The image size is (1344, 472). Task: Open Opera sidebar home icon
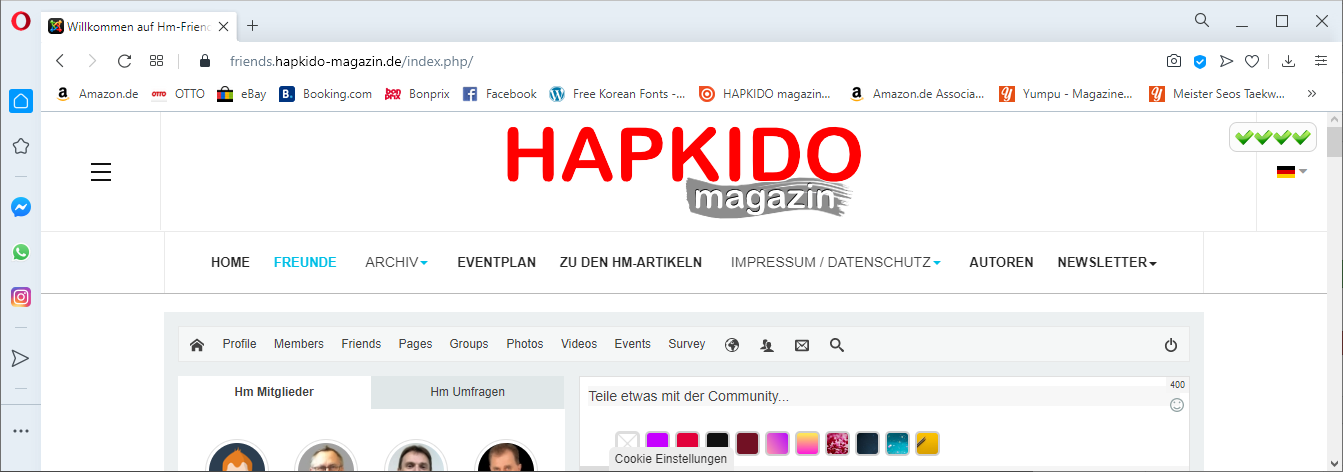pos(20,100)
